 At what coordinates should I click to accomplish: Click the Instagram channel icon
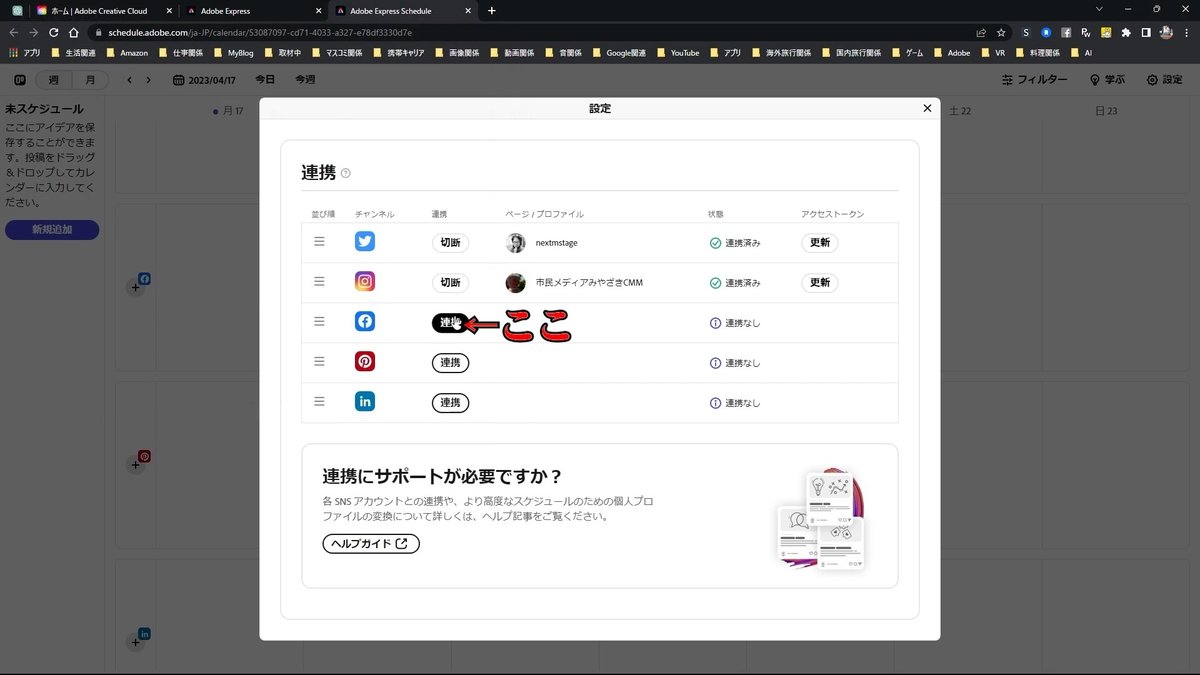[x=365, y=282]
